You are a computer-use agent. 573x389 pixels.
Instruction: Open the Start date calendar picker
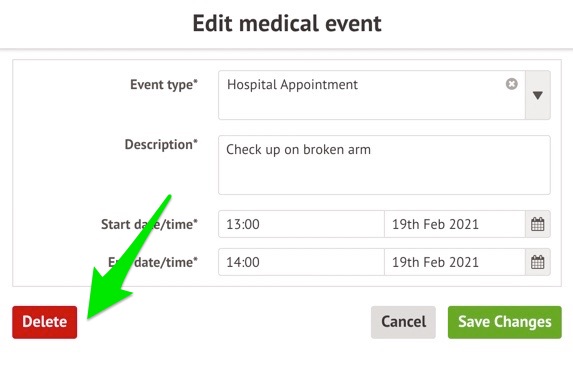(538, 224)
